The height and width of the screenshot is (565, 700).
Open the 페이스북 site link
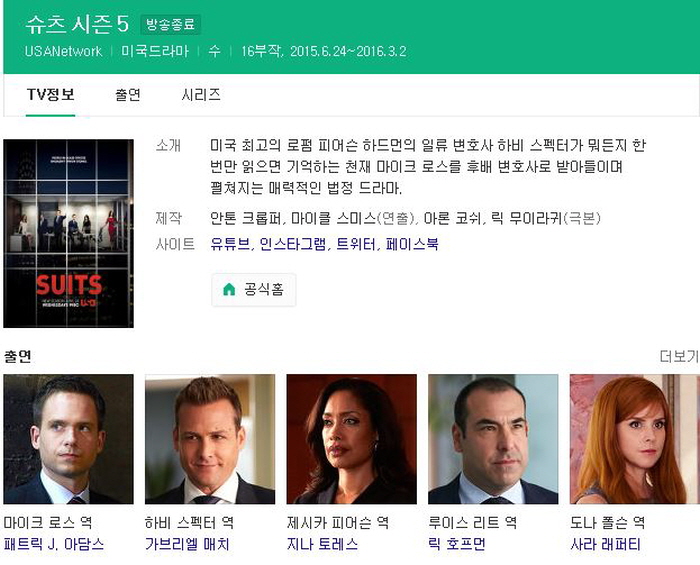click(412, 244)
